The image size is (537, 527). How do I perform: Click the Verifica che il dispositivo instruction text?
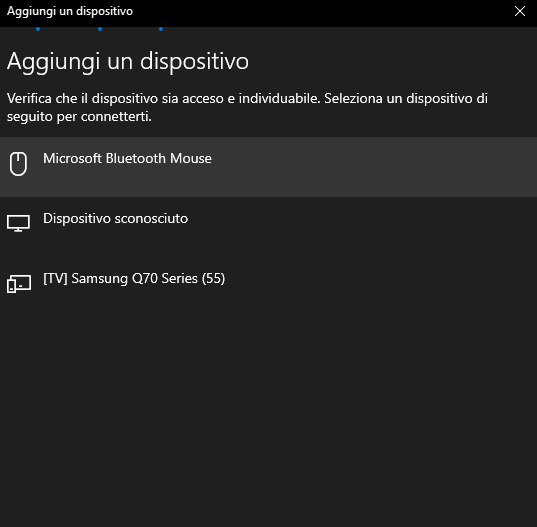(247, 108)
